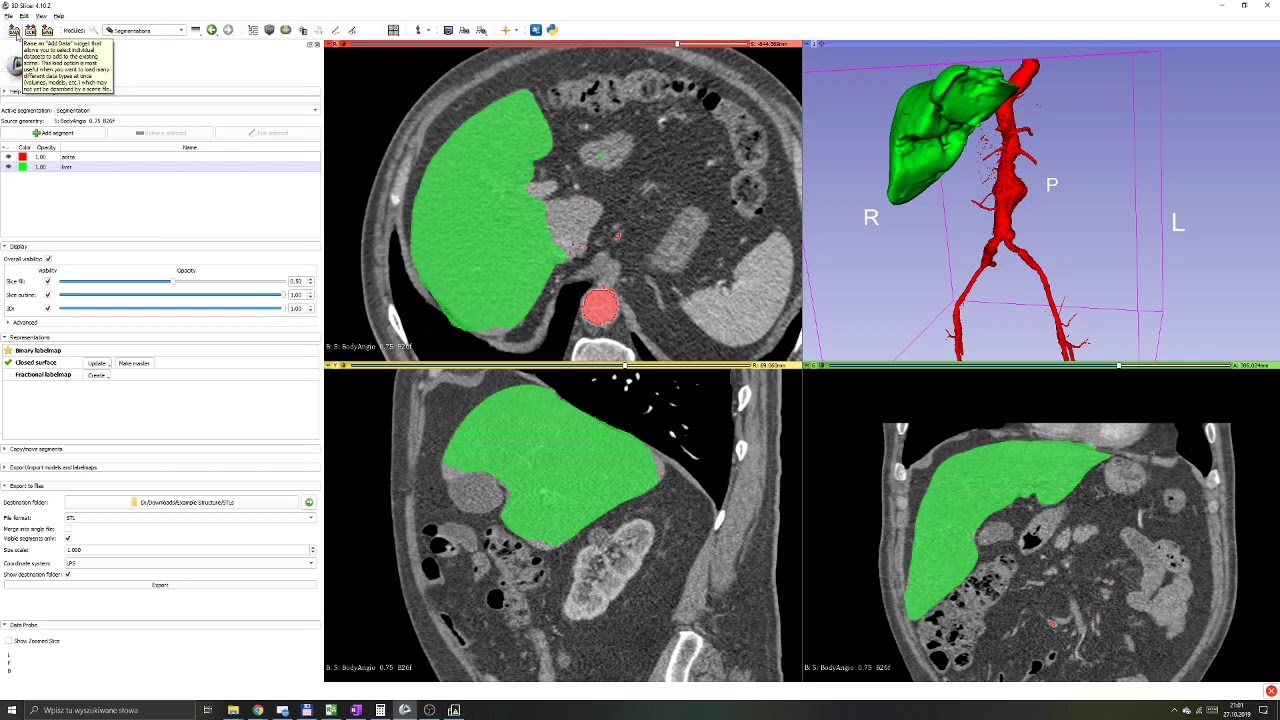Toggle Show destination folder checkbox
Screen dimensions: 1280x720
(69, 575)
